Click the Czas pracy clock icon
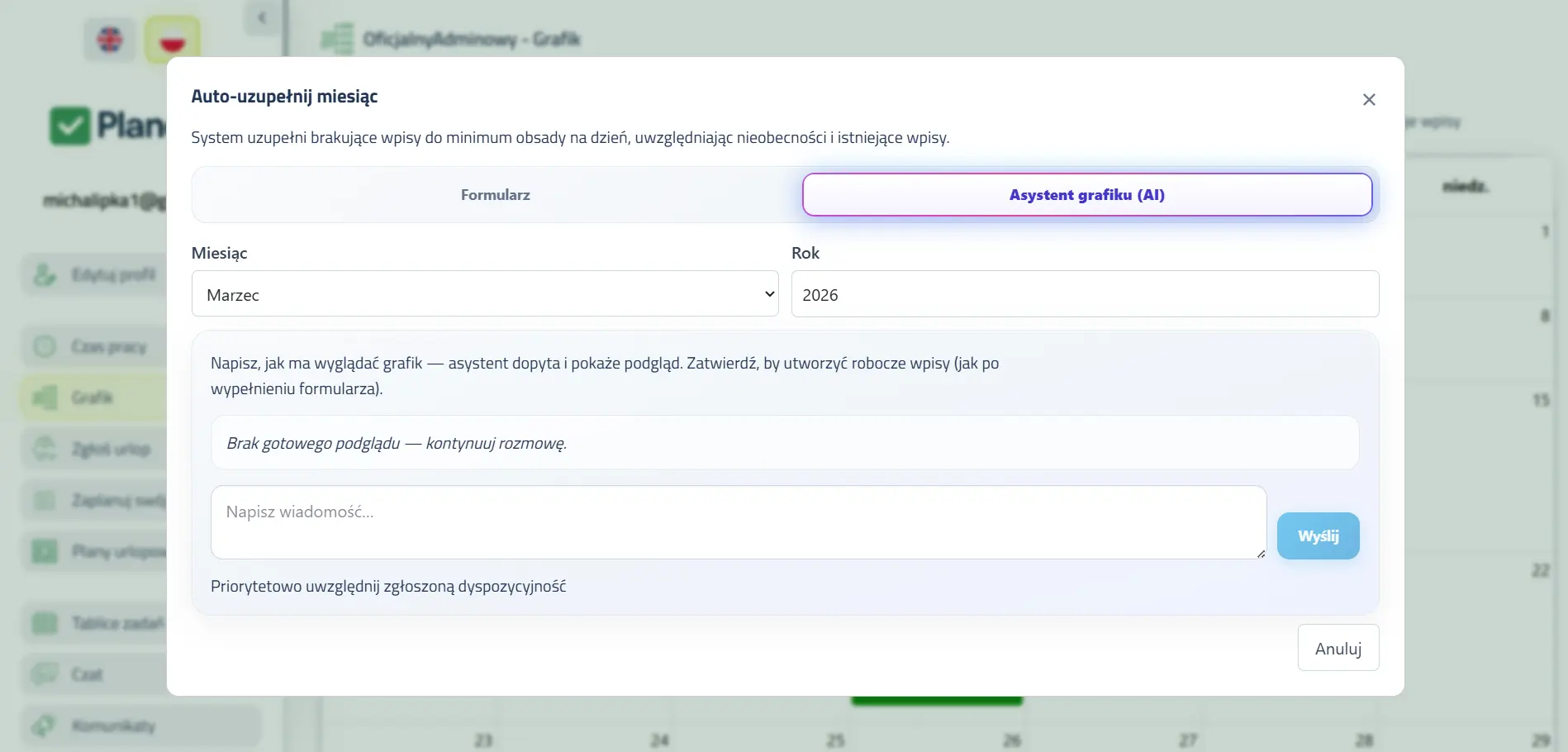 tap(45, 347)
